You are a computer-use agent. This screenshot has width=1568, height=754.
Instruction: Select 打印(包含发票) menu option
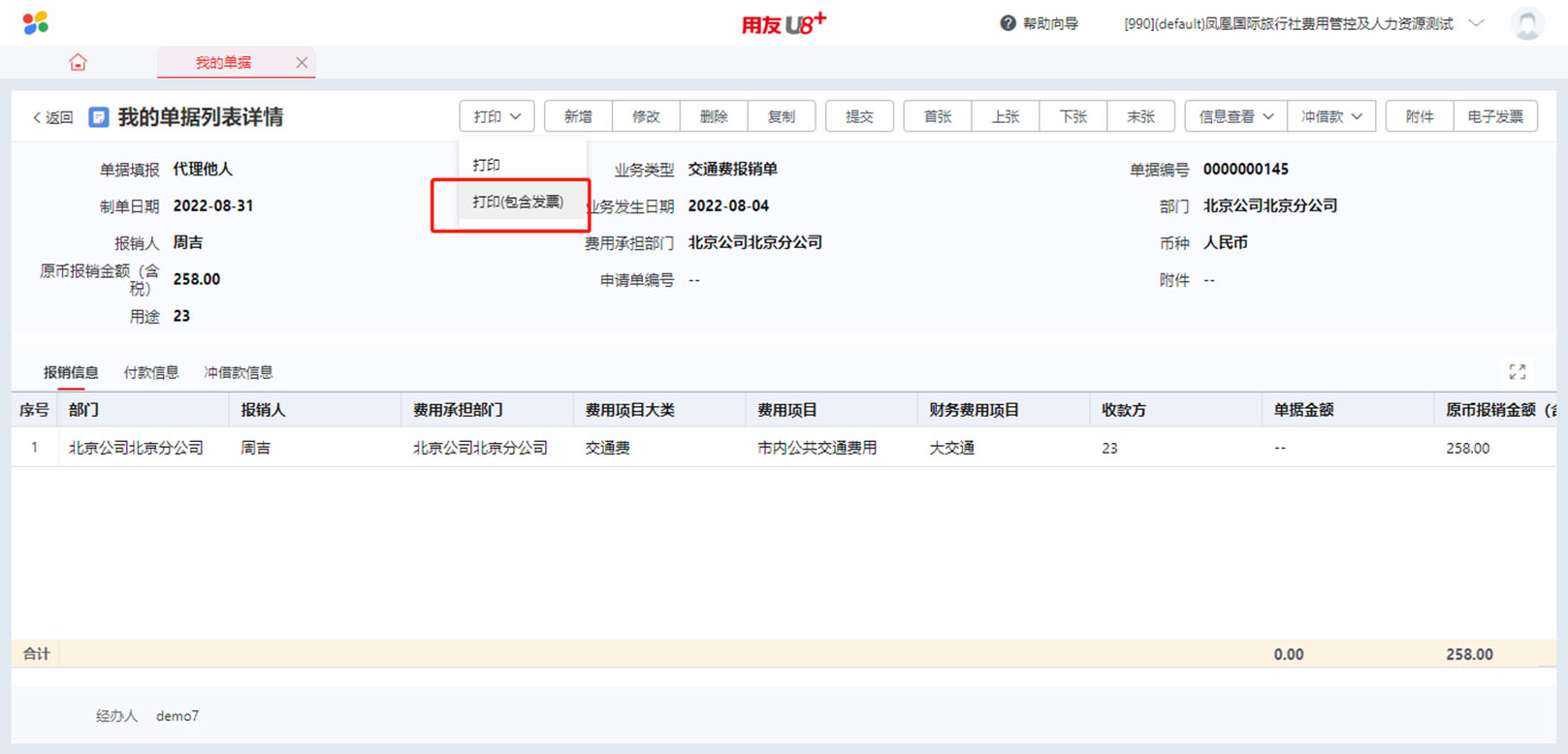[517, 202]
